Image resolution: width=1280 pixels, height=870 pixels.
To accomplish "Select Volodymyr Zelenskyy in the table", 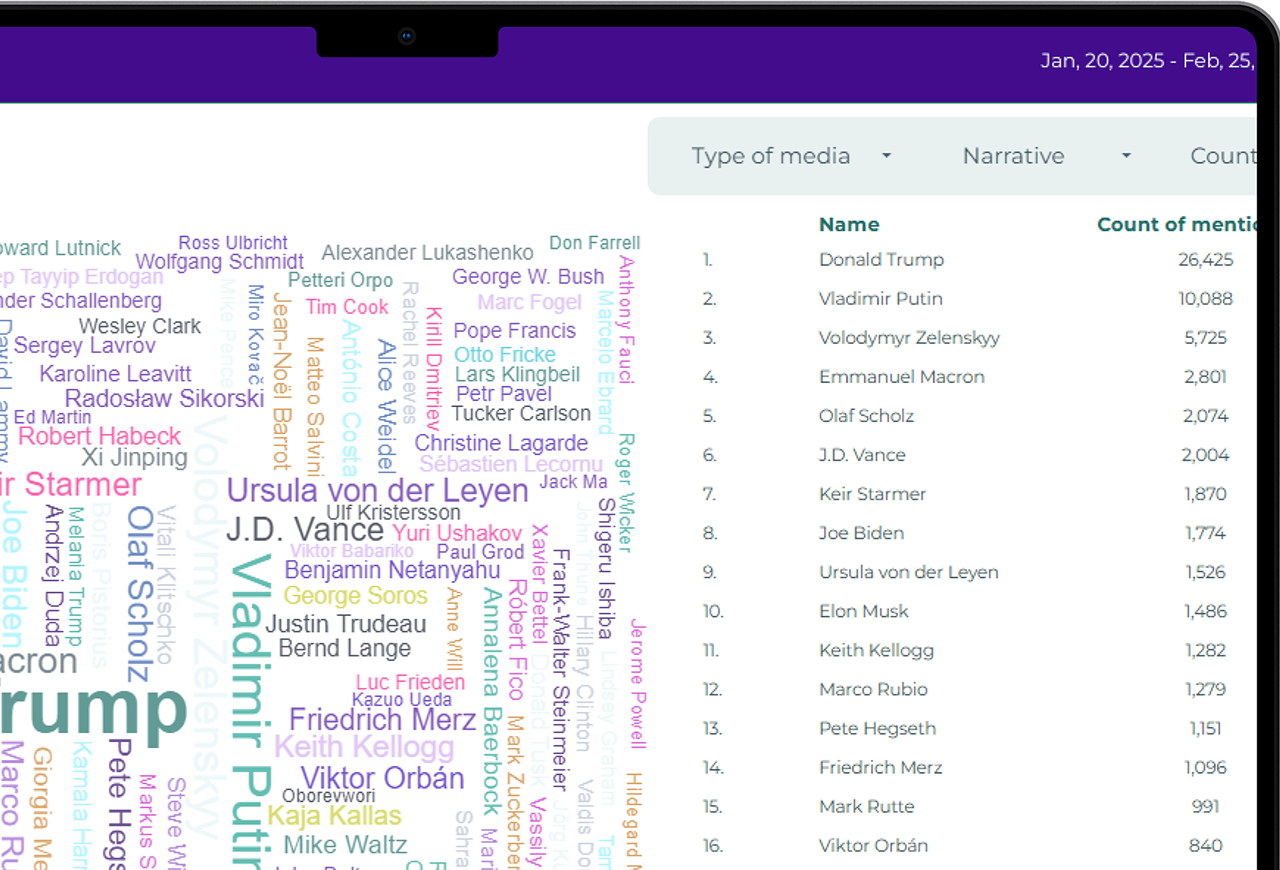I will [x=909, y=337].
